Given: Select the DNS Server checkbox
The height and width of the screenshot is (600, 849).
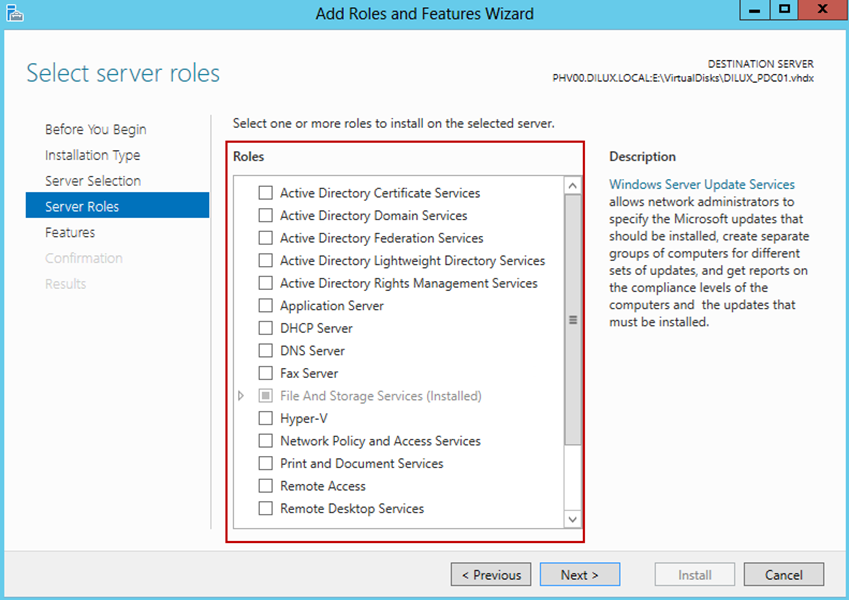Looking at the screenshot, I should [265, 351].
